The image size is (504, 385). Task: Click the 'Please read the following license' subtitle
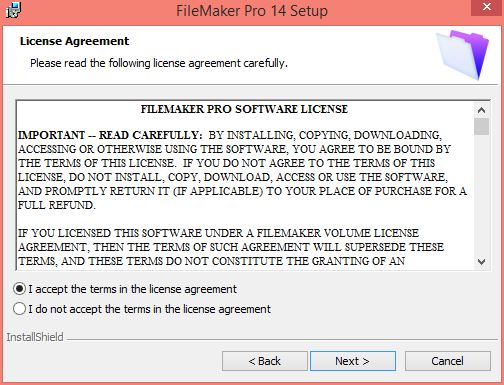click(159, 63)
